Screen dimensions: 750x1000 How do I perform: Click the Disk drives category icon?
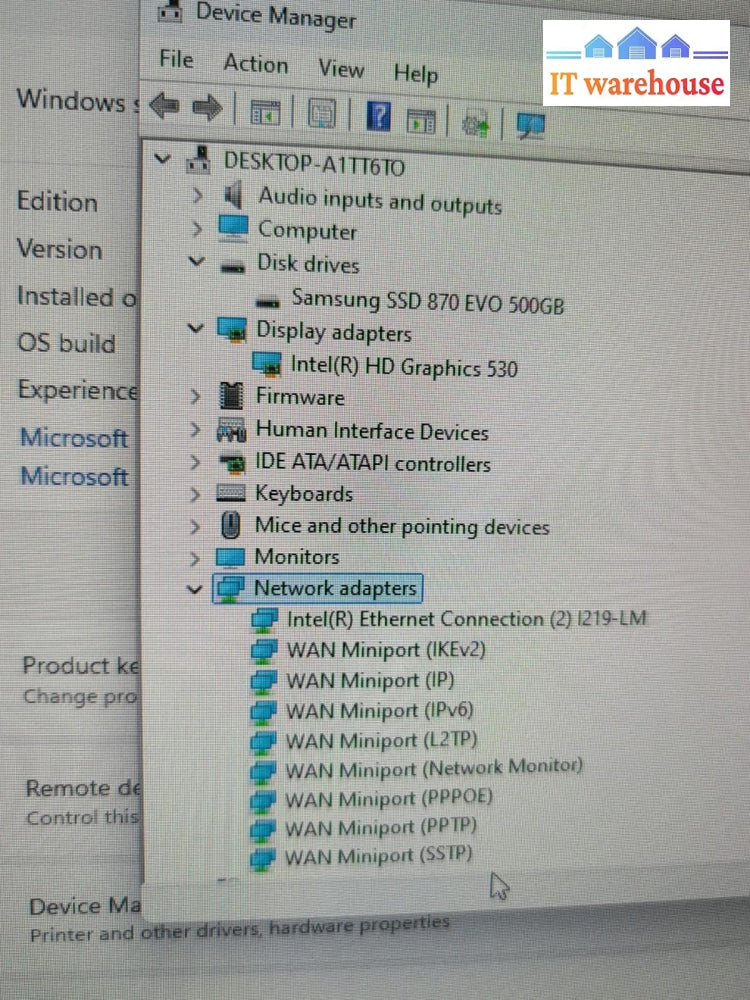(233, 266)
